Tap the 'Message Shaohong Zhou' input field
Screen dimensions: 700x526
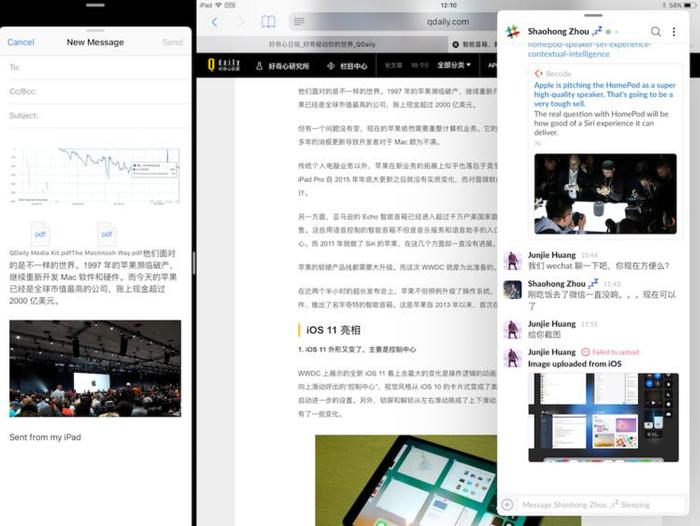(600, 505)
